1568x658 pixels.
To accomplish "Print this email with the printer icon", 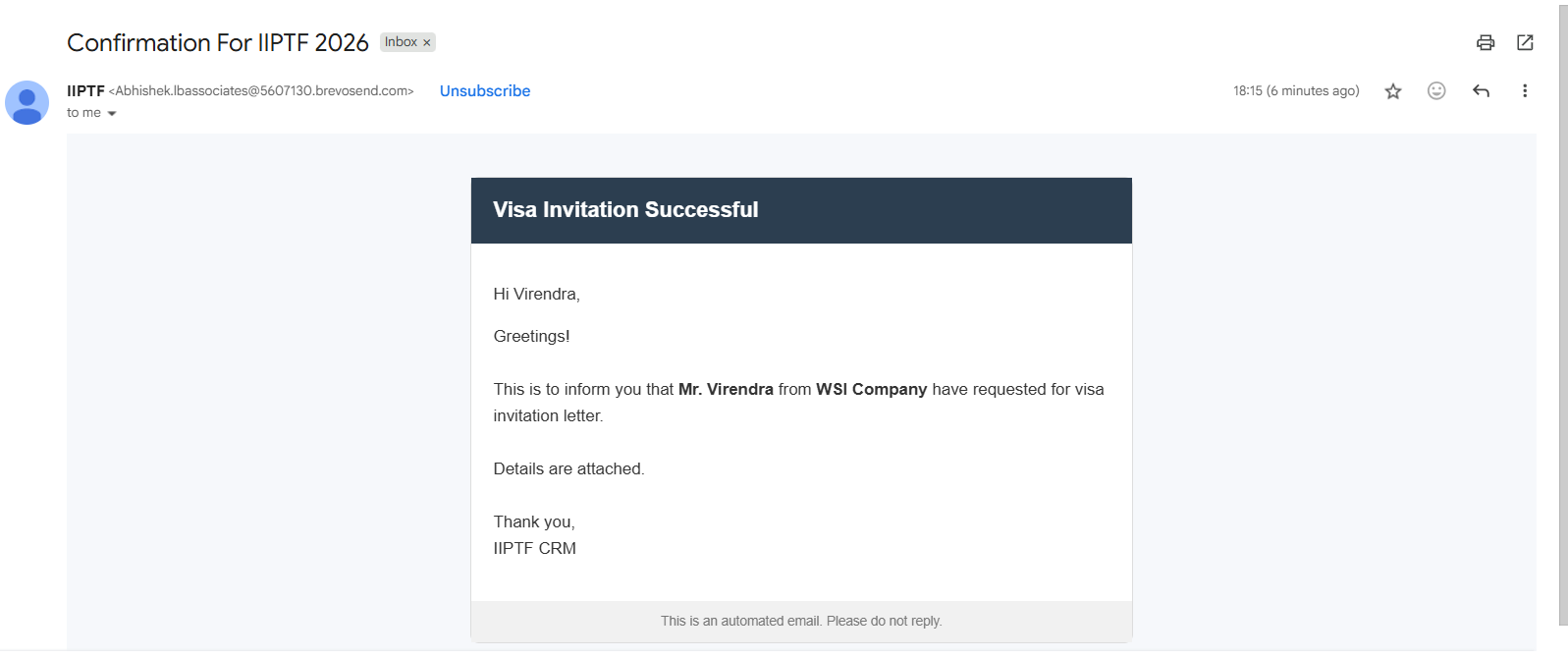I will [x=1486, y=42].
